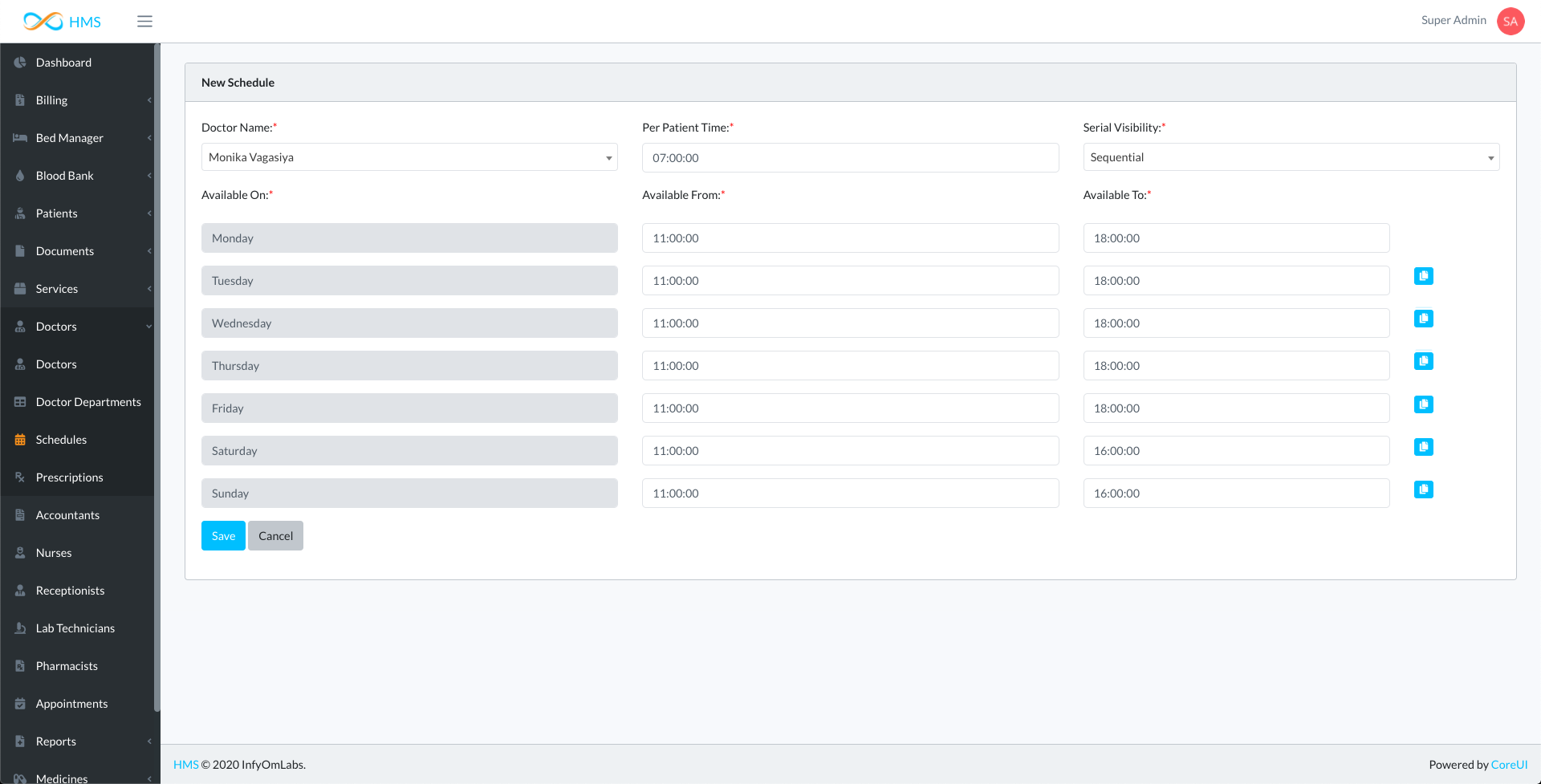
Task: Open Schedules in the sidebar
Action: [61, 440]
